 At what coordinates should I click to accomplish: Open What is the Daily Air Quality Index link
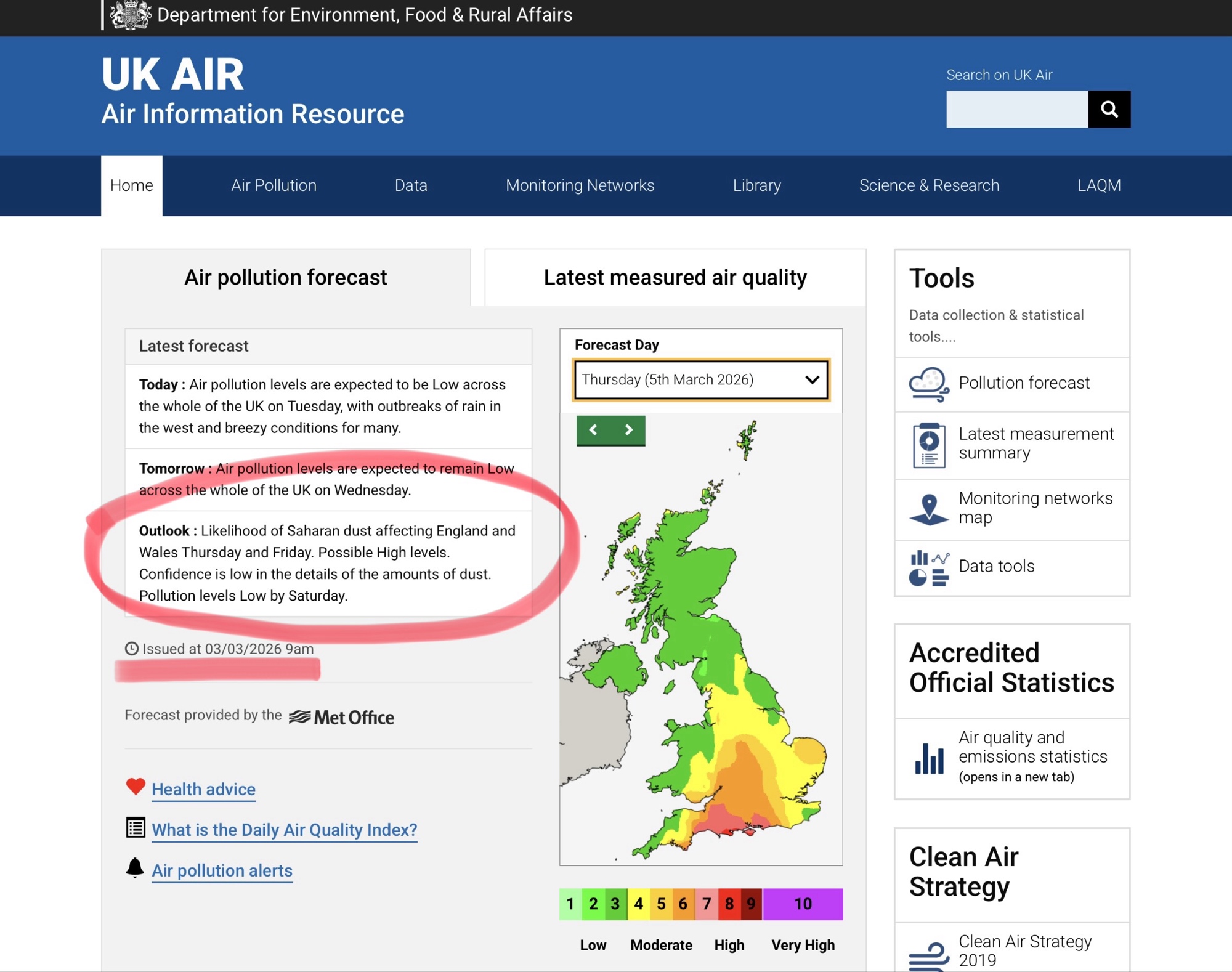[x=284, y=830]
